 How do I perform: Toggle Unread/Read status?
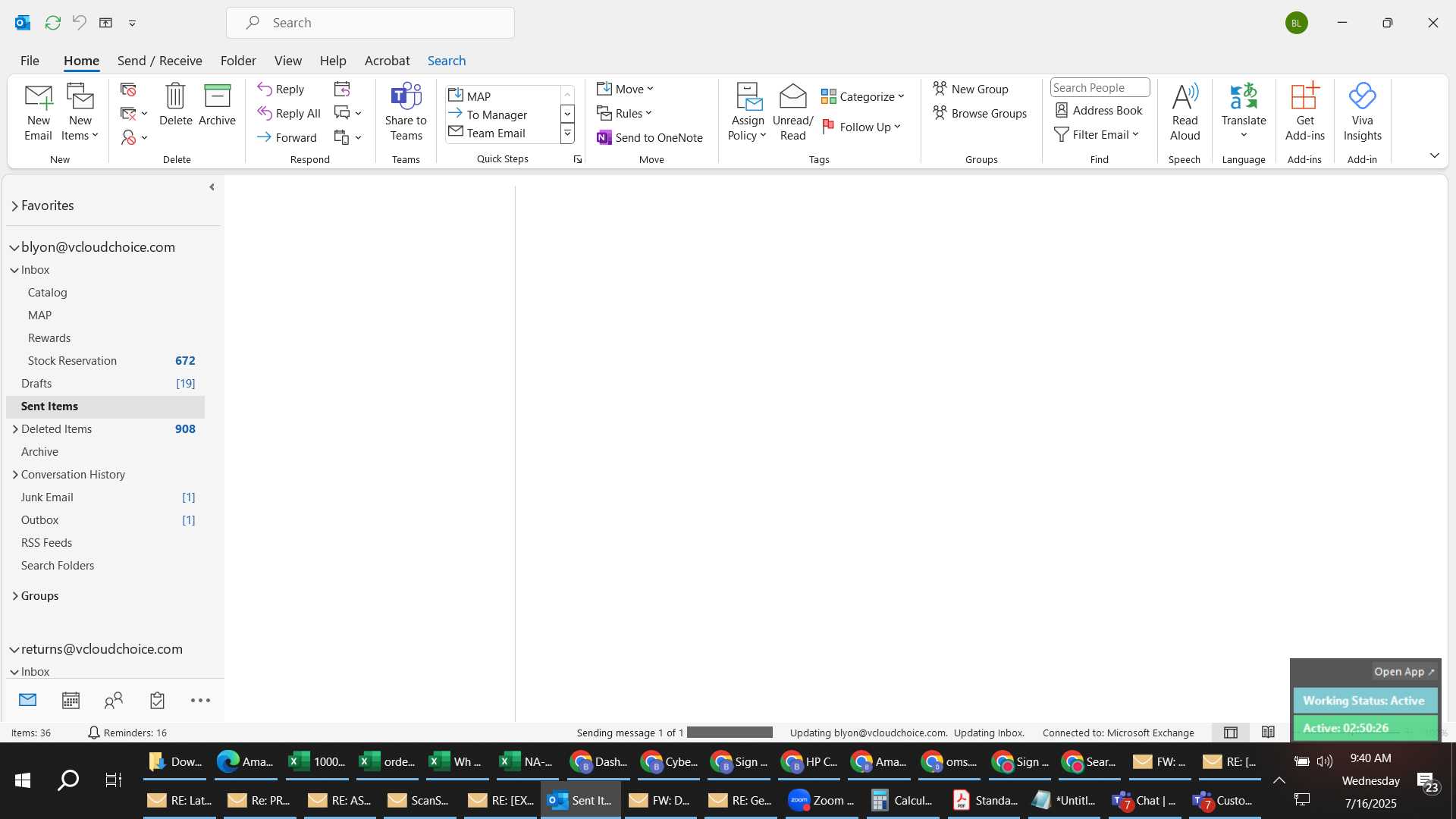792,112
